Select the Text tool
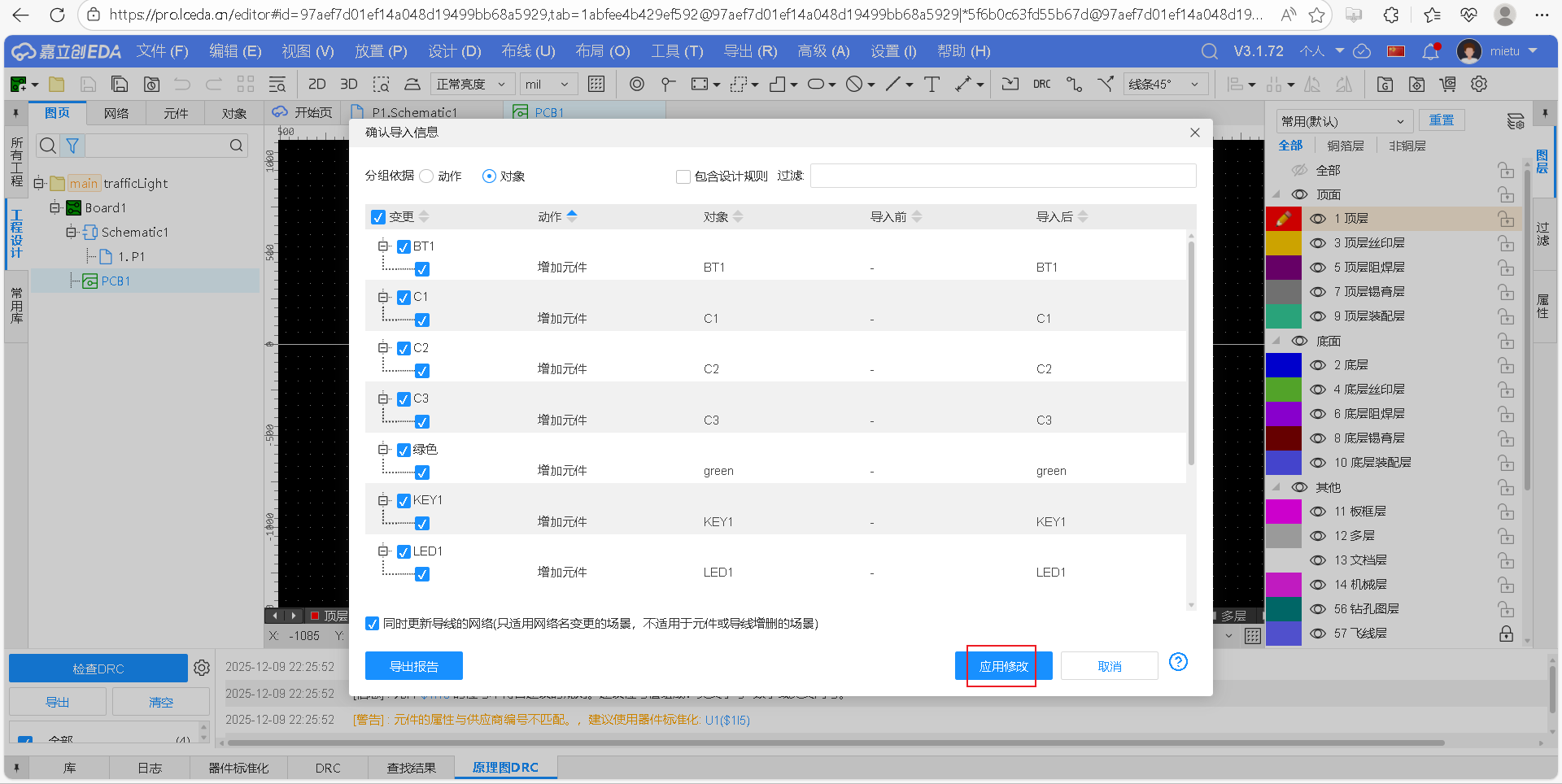Image resolution: width=1562 pixels, height=784 pixels. (x=932, y=84)
